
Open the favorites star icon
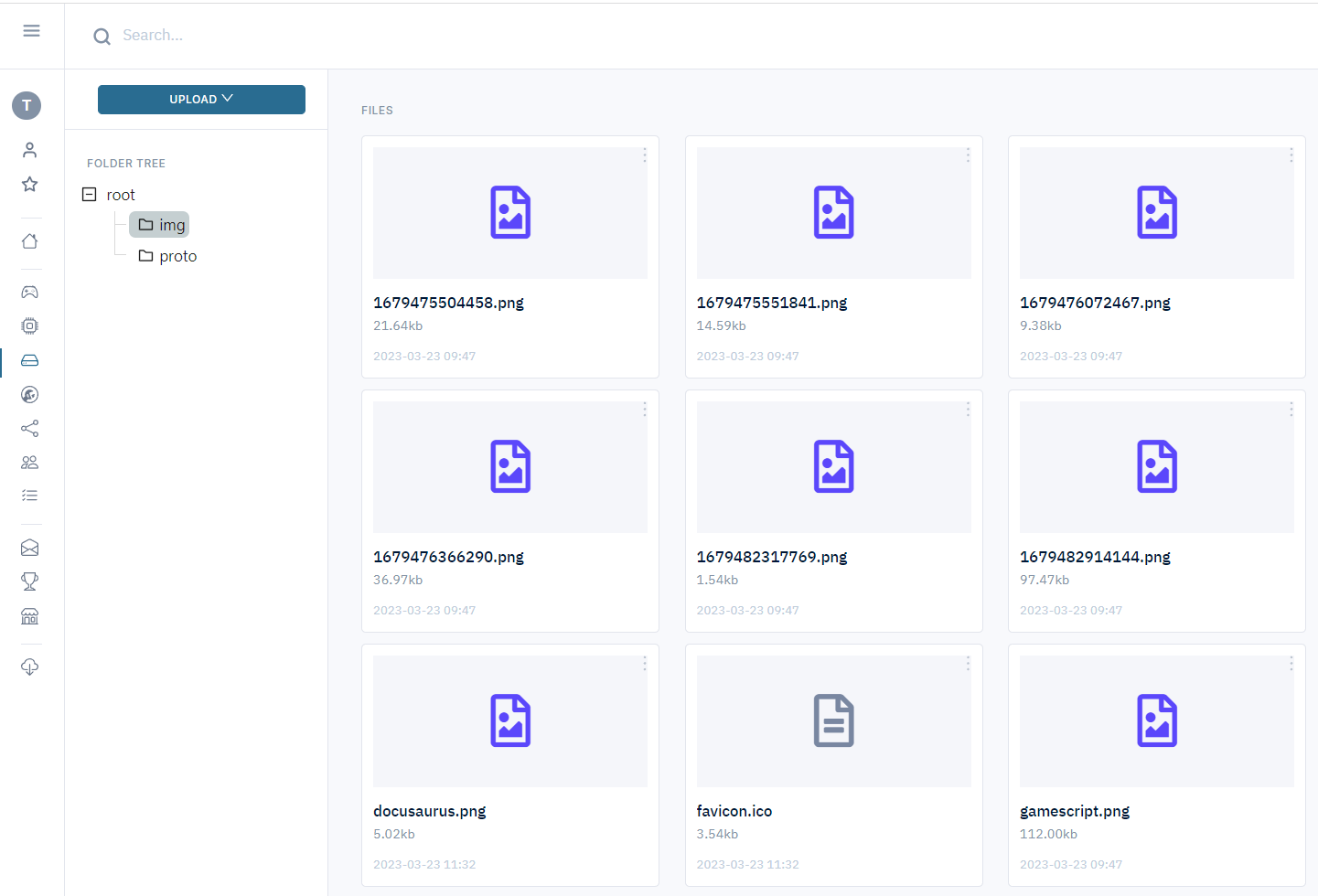point(29,184)
